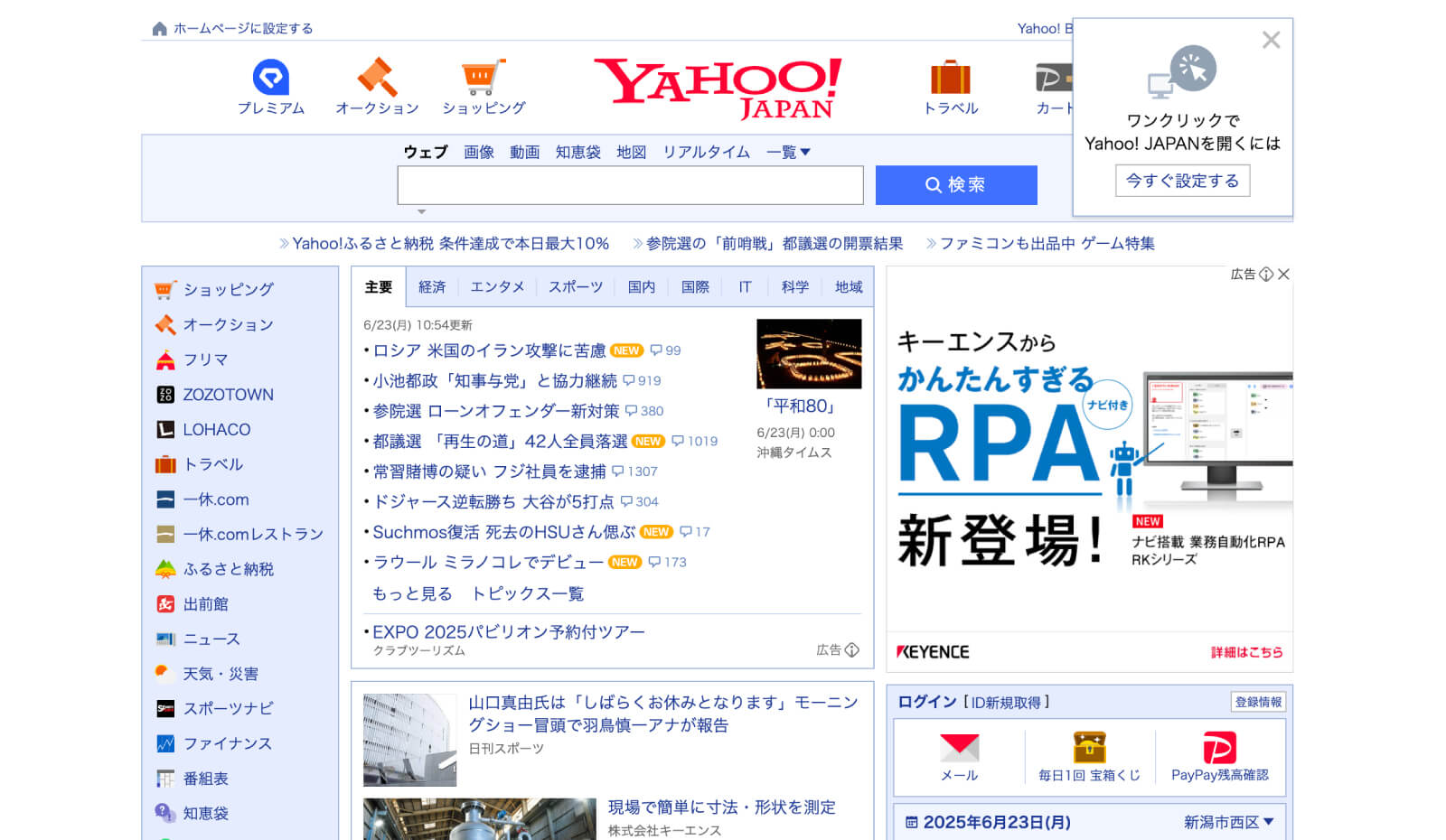Open EXPO 2025パビリオン予約付ツアー ad link
This screenshot has width=1446, height=840.
point(509,632)
